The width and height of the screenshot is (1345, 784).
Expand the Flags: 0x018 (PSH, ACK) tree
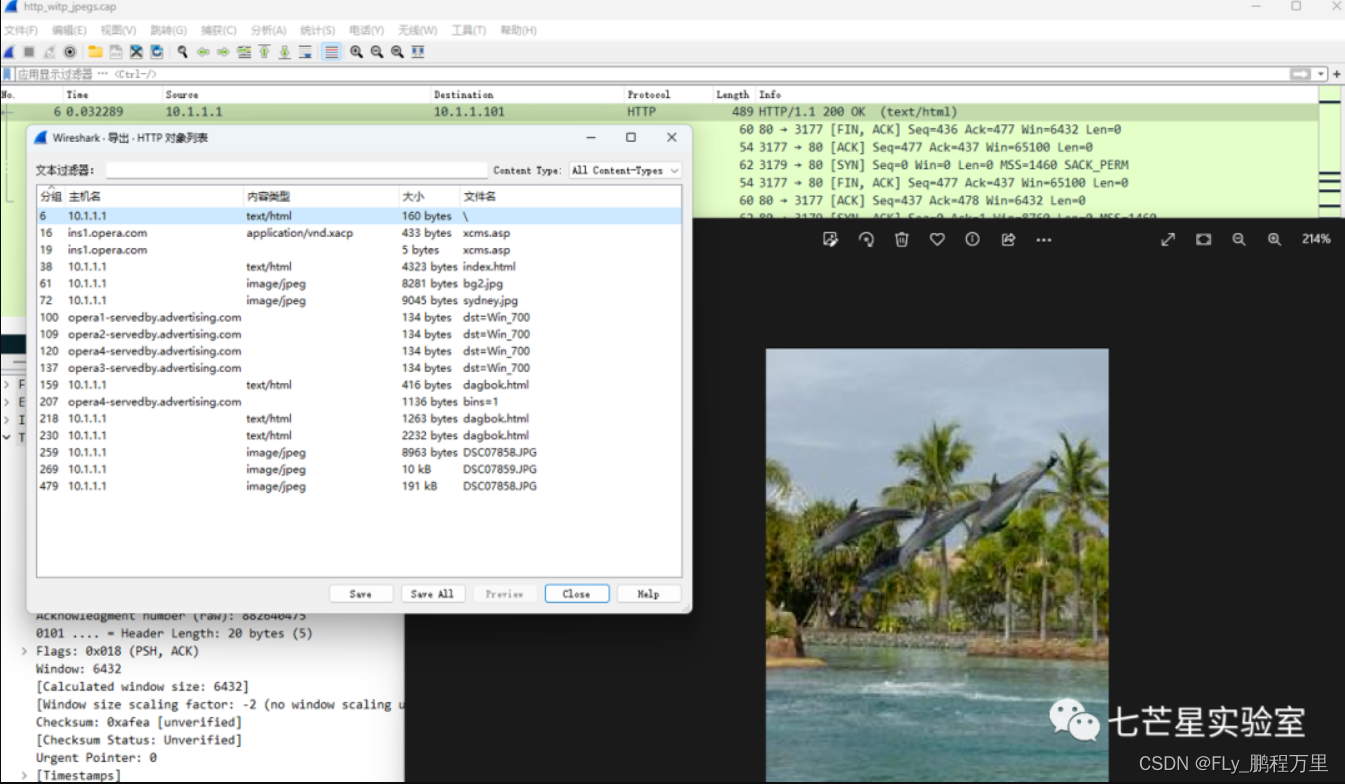click(x=25, y=651)
